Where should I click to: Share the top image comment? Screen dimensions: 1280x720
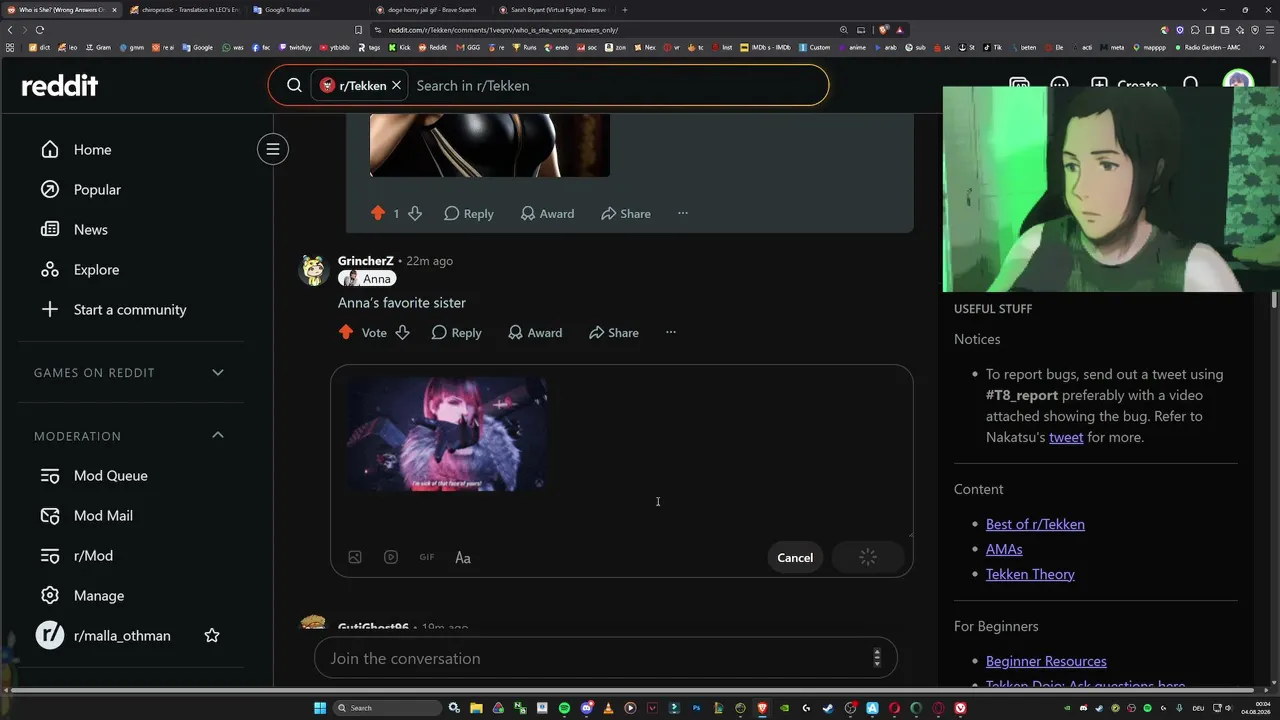[x=626, y=213]
